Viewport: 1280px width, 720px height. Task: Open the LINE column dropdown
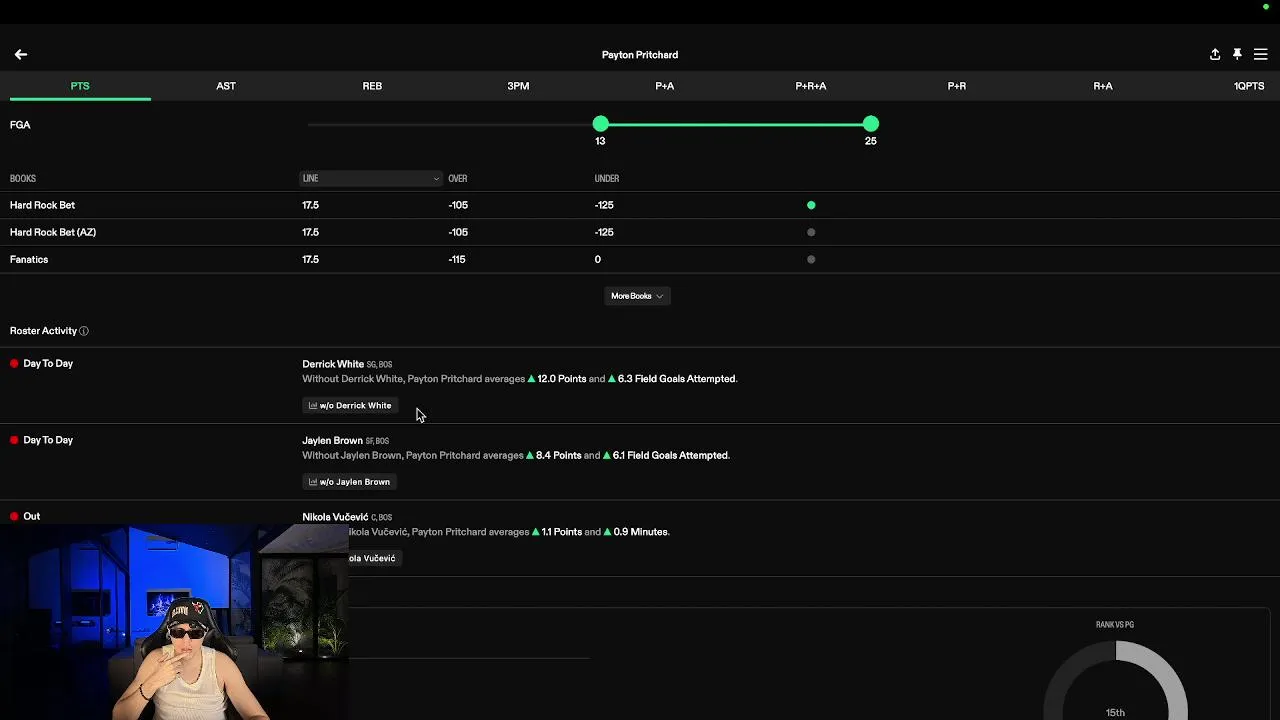point(371,178)
